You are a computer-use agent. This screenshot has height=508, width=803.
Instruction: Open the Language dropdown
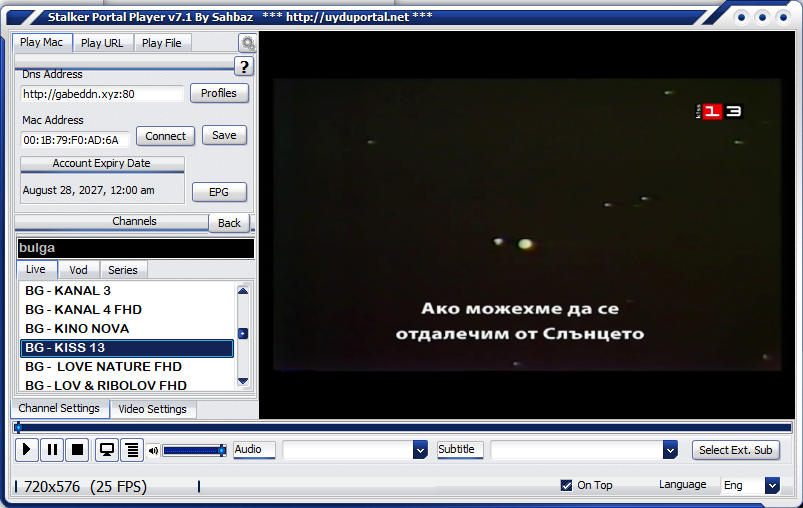[x=772, y=485]
